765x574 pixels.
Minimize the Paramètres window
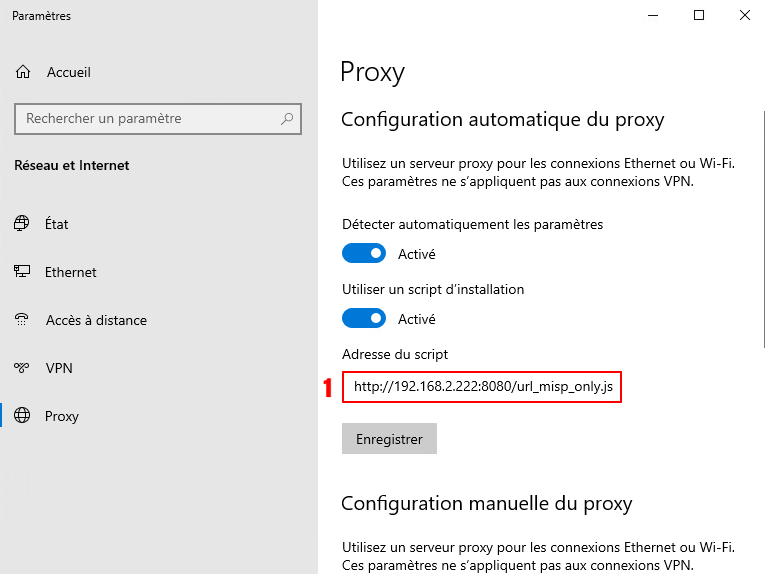653,15
